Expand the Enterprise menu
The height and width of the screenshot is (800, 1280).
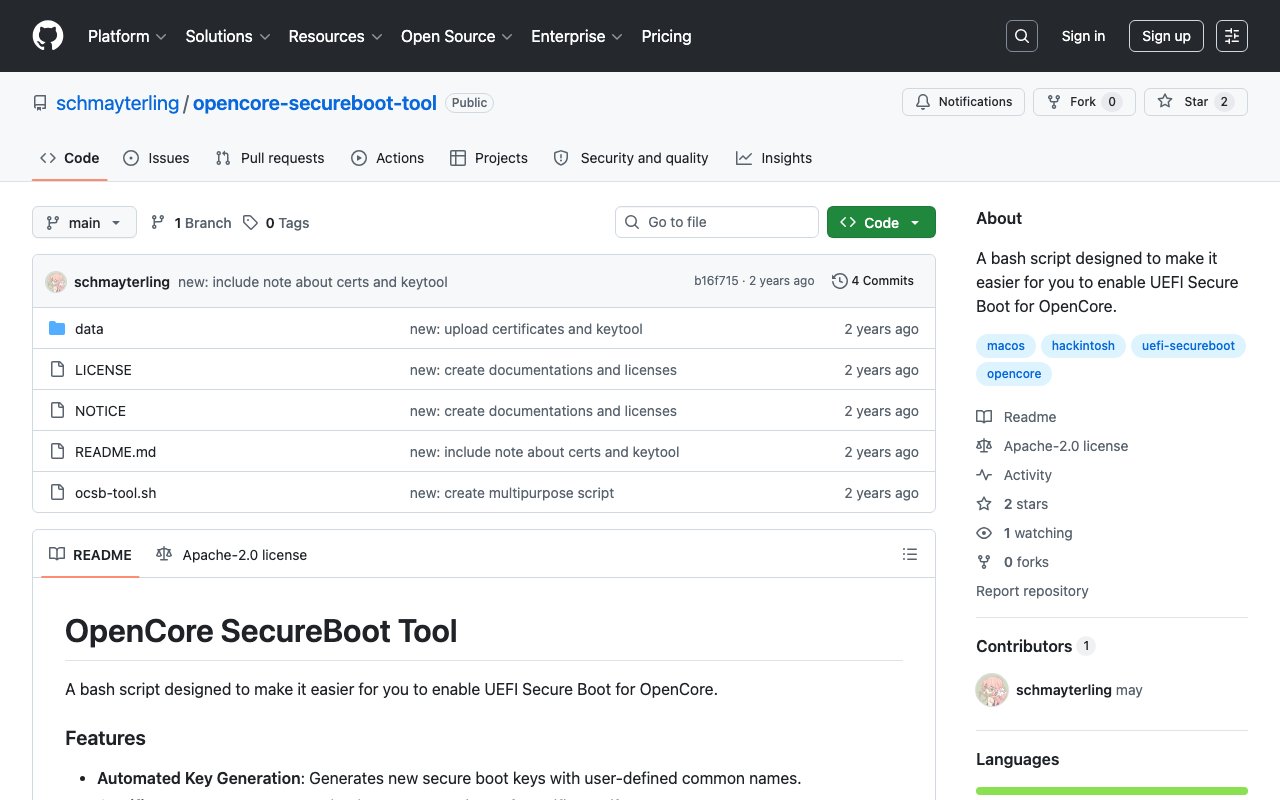tap(577, 36)
